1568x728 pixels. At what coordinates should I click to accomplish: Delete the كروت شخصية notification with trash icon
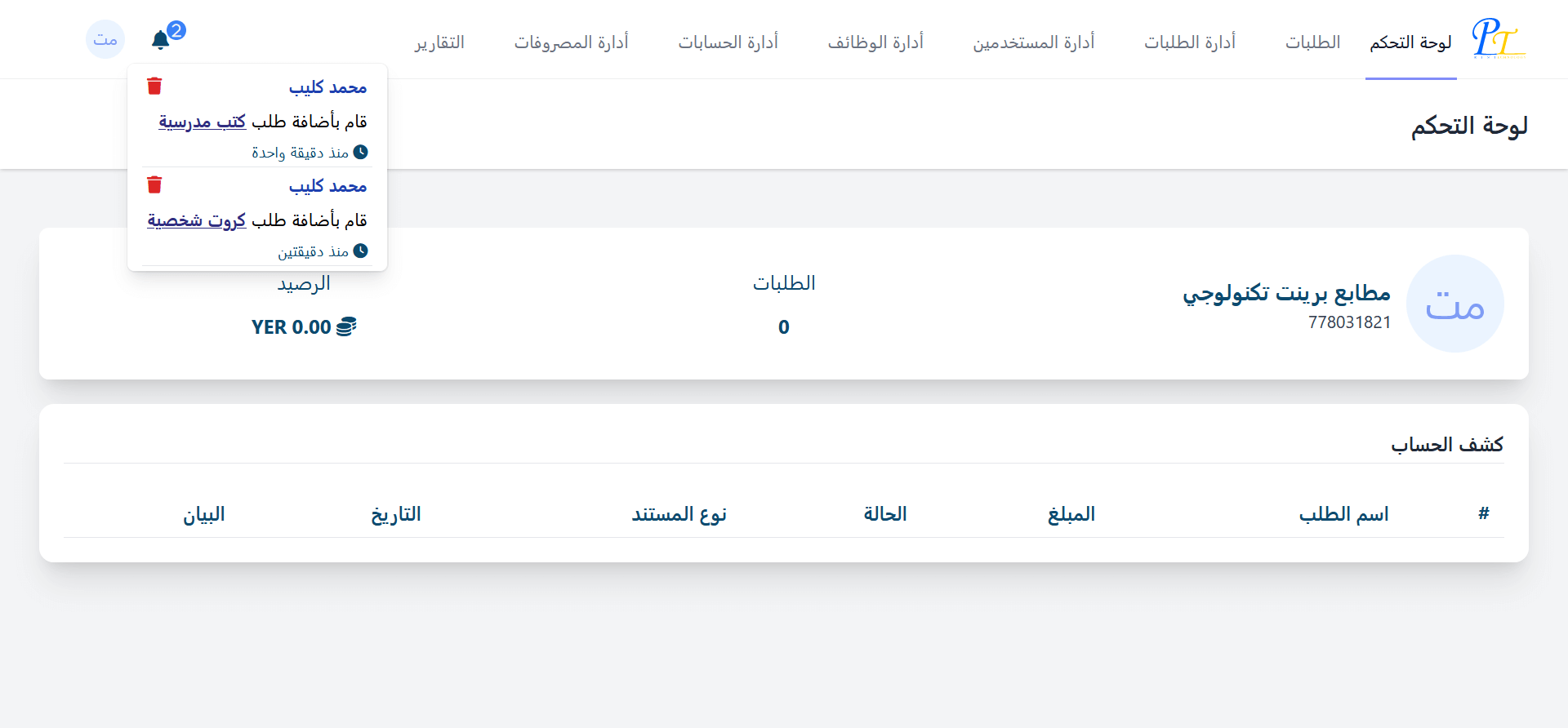(154, 184)
